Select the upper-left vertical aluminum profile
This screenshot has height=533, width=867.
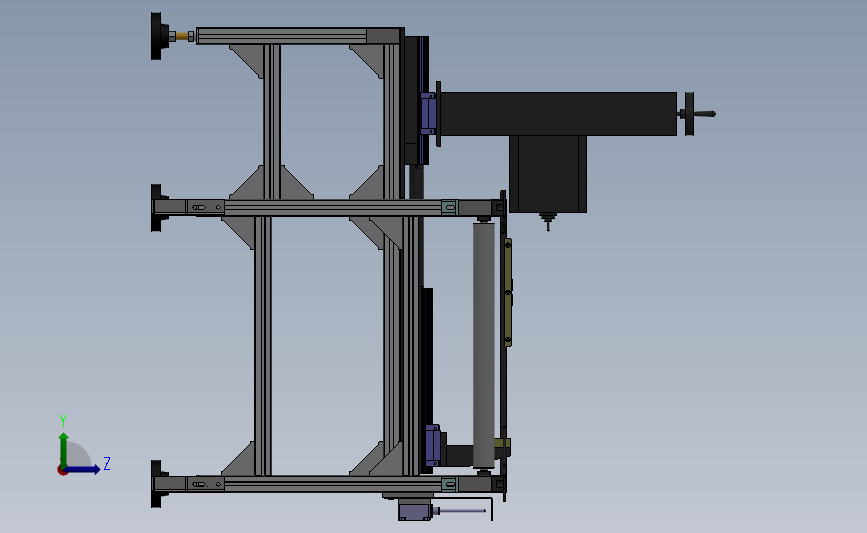pyautogui.click(x=272, y=122)
